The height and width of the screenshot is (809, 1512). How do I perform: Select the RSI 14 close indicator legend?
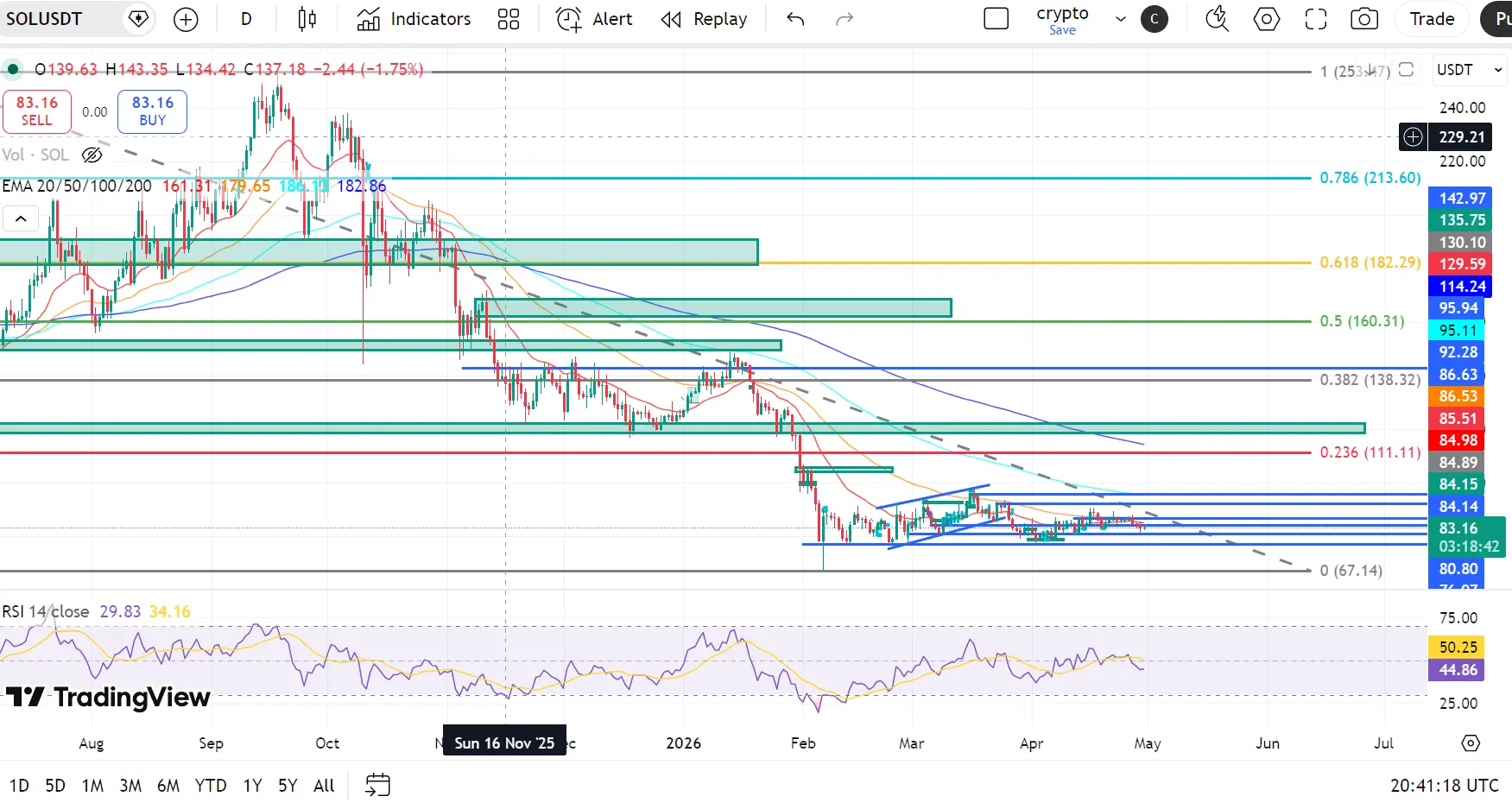point(45,611)
